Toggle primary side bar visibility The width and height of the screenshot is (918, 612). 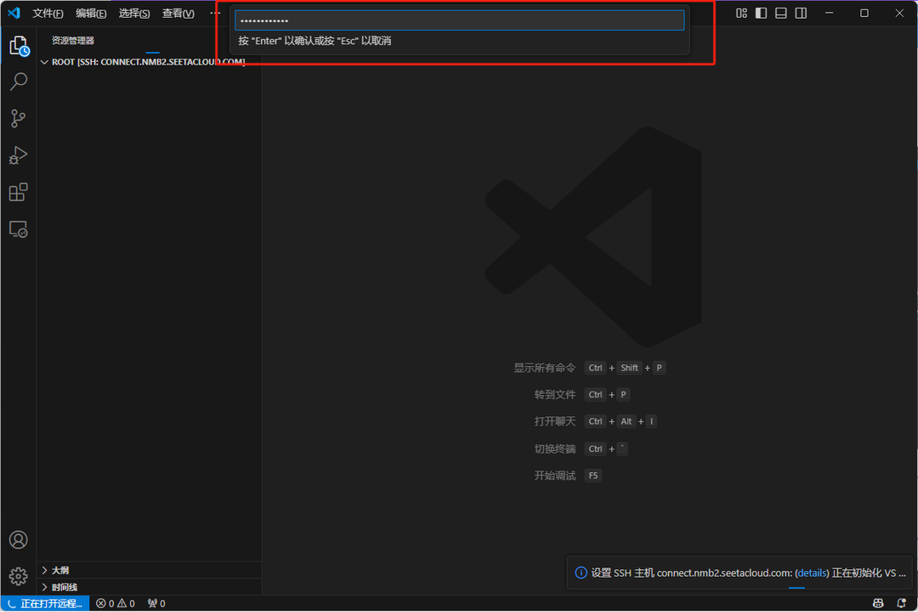(761, 13)
